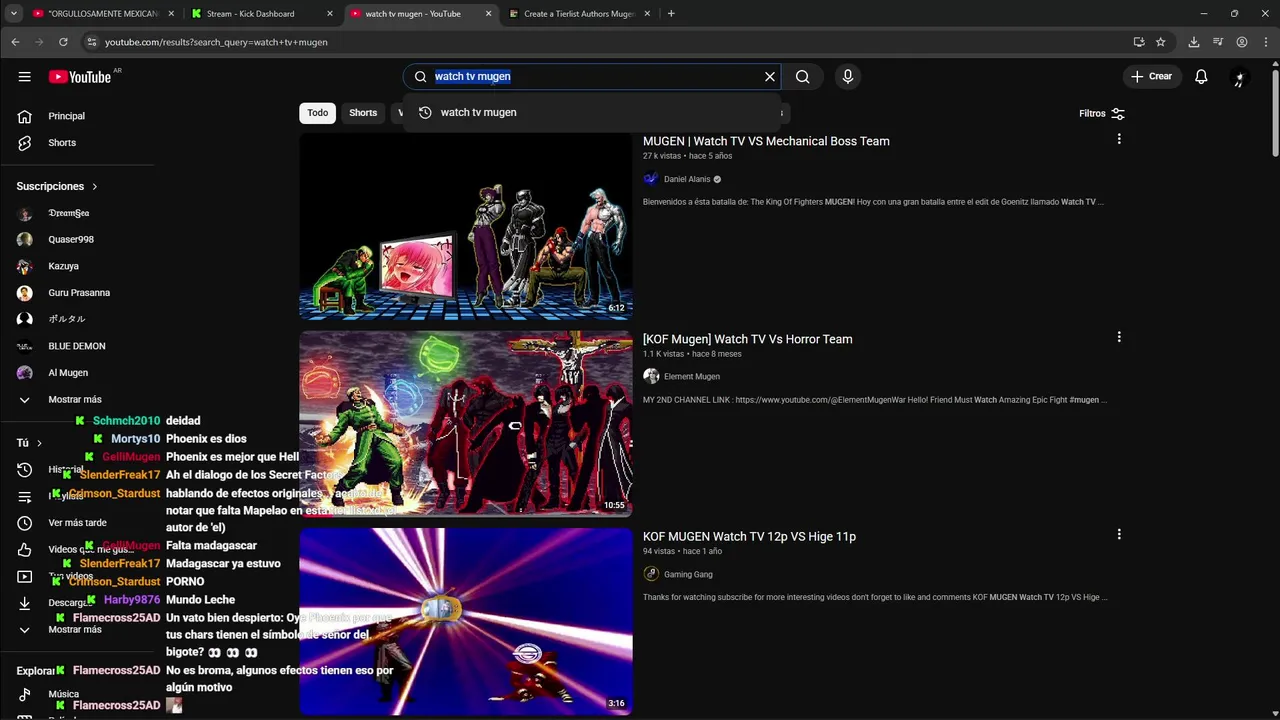Open a new browser tab
The image size is (1280, 720).
pyautogui.click(x=671, y=14)
